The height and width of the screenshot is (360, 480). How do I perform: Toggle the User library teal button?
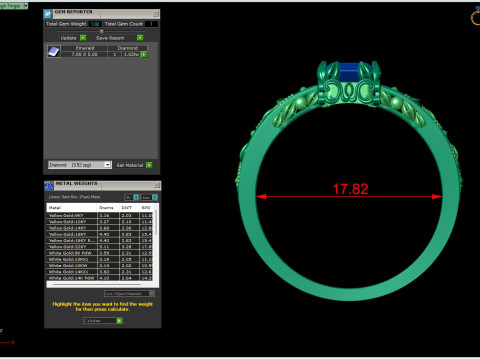[155, 197]
